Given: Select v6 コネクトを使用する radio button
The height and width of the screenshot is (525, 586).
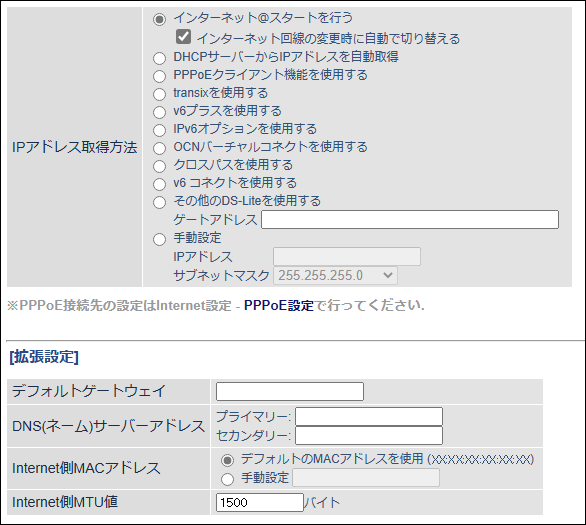Looking at the screenshot, I should (159, 184).
